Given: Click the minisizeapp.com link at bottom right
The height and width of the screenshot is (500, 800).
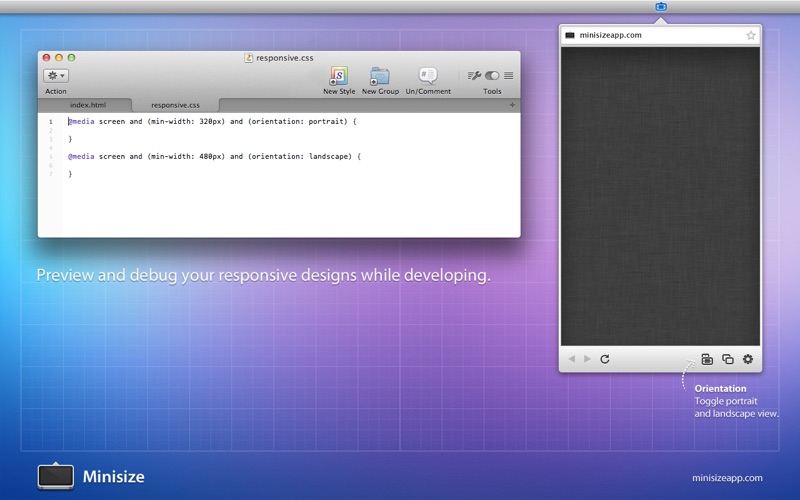Looking at the screenshot, I should pos(727,478).
